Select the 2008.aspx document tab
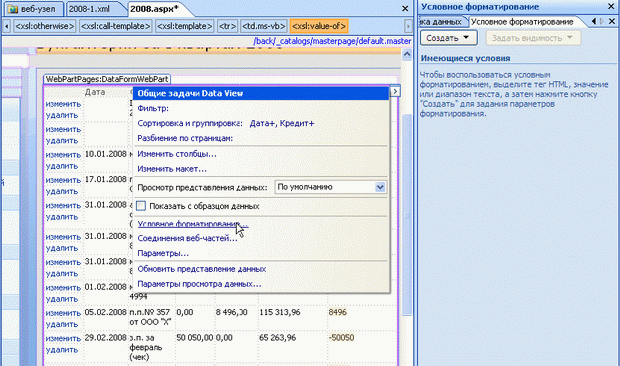This screenshot has height=366, width=620. click(x=154, y=9)
